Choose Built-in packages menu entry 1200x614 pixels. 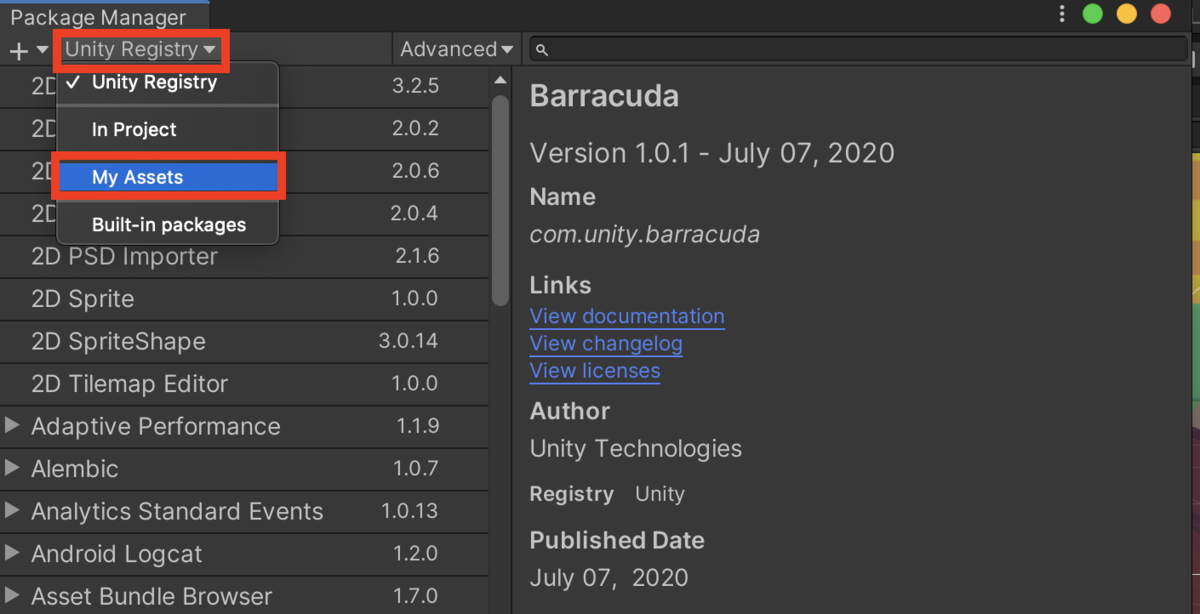pyautogui.click(x=167, y=225)
